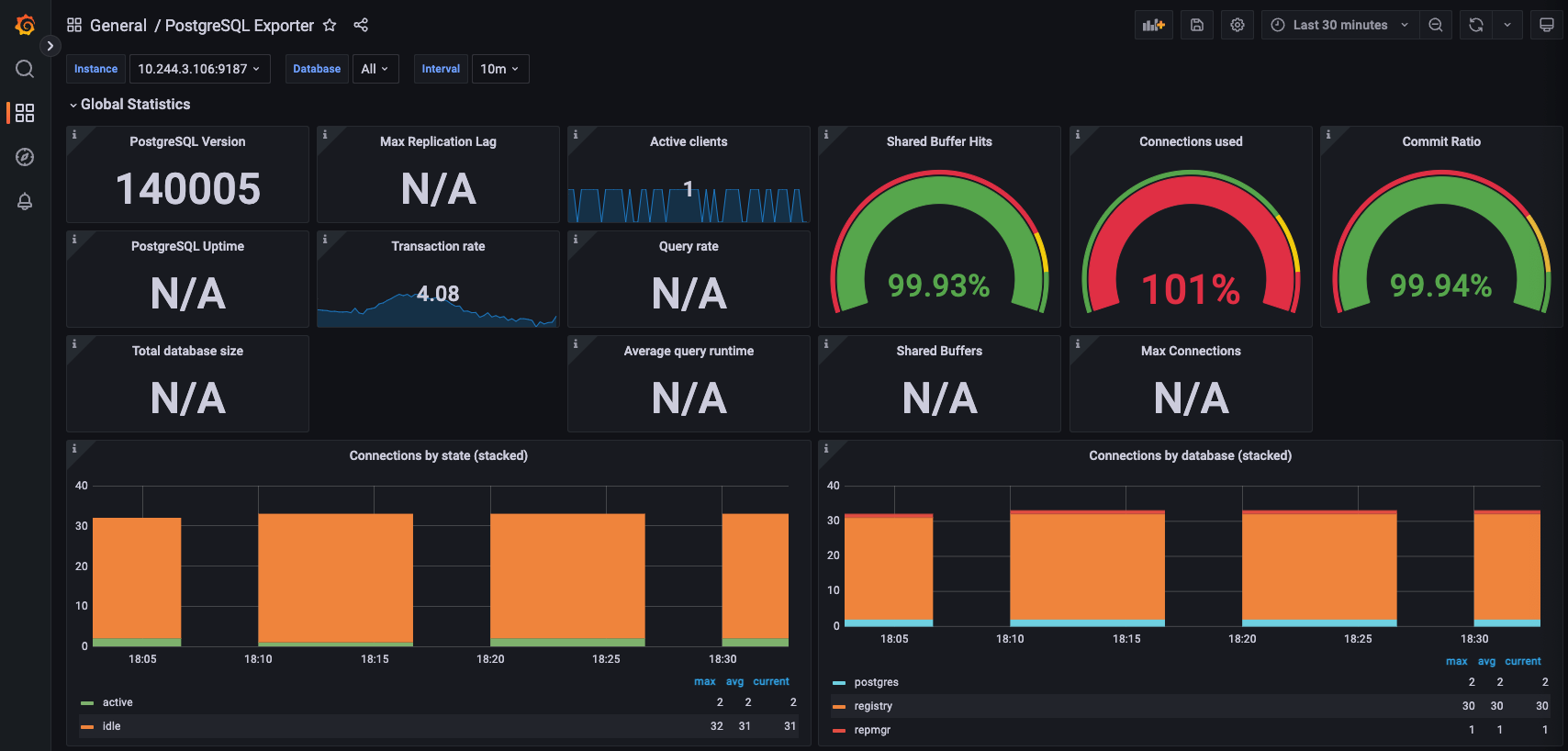This screenshot has height=751, width=1568.
Task: Open the Alerting bell icon
Action: pyautogui.click(x=25, y=201)
